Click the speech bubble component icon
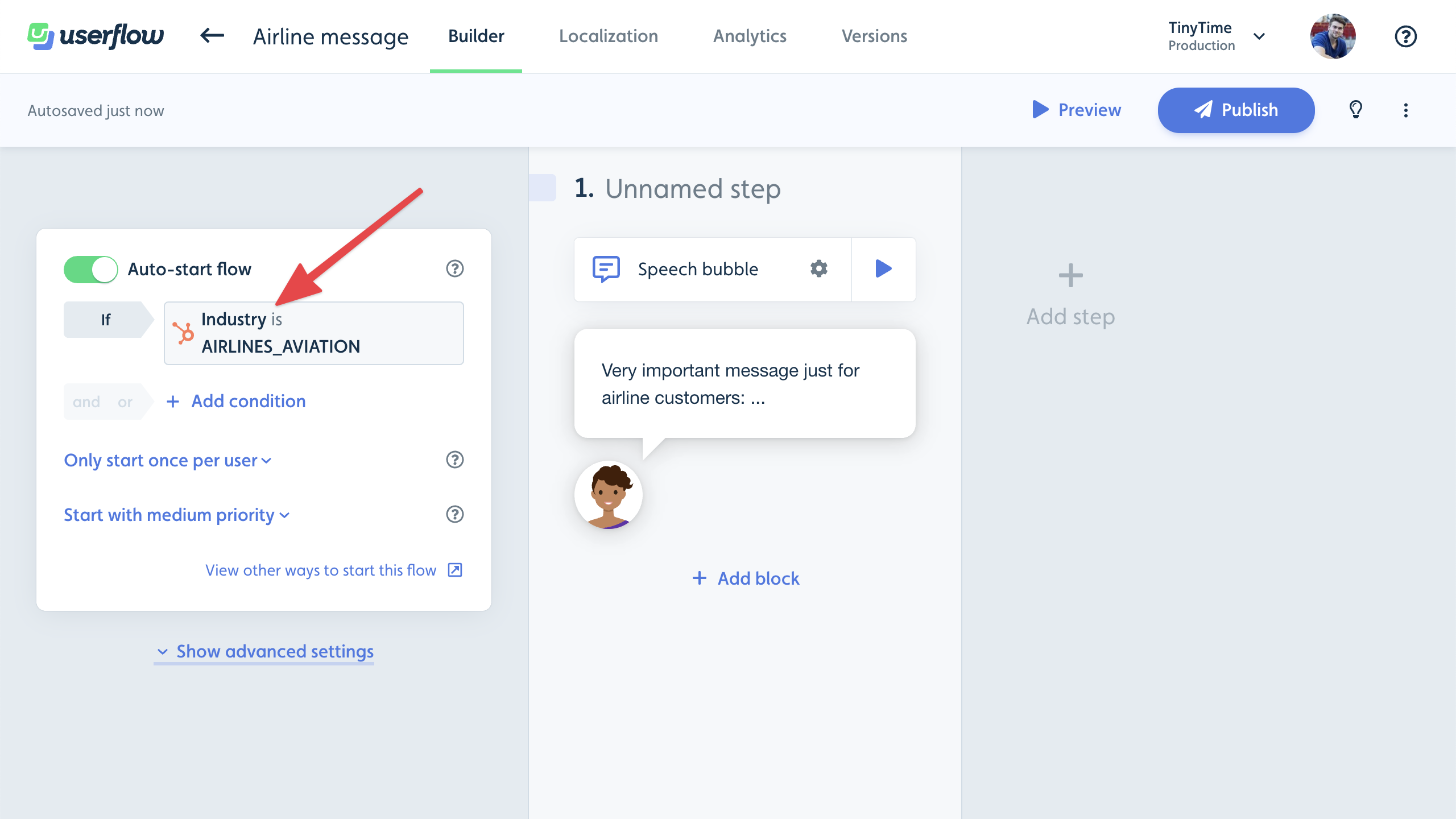Image resolution: width=1456 pixels, height=819 pixels. pos(605,268)
